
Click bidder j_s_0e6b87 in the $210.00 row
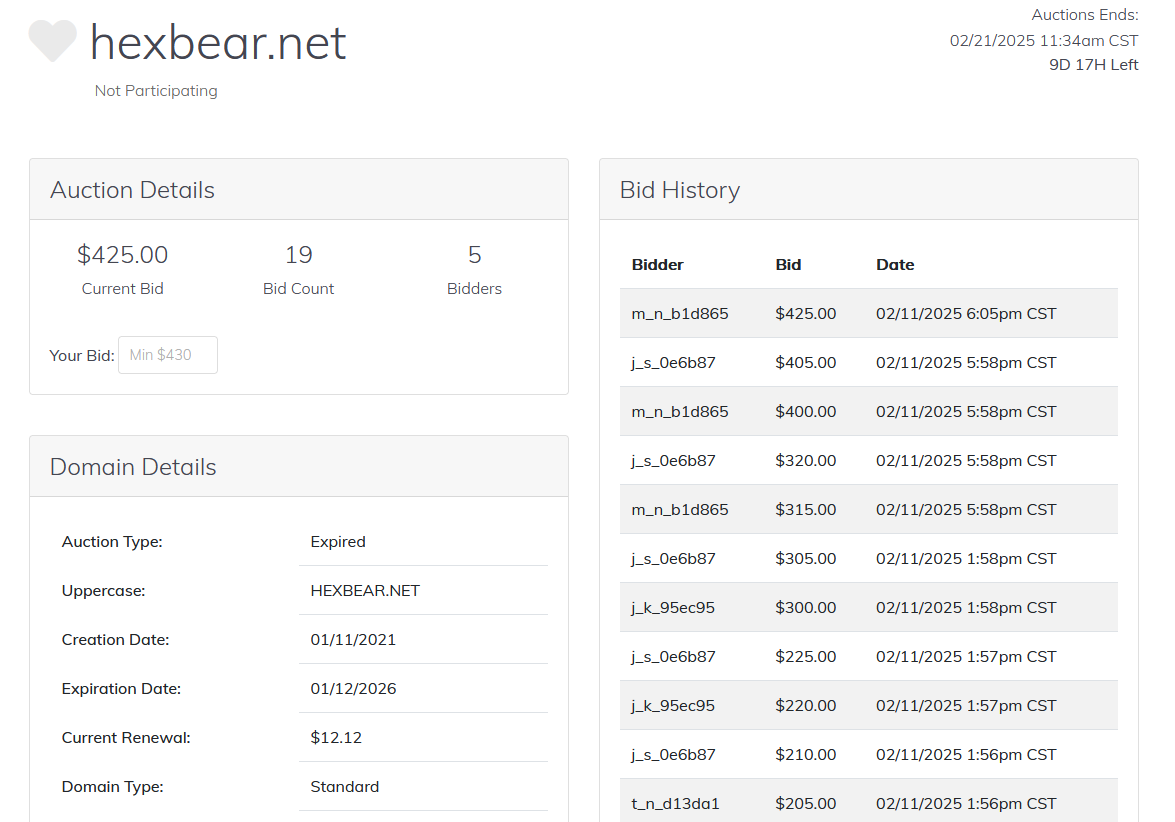(x=673, y=755)
